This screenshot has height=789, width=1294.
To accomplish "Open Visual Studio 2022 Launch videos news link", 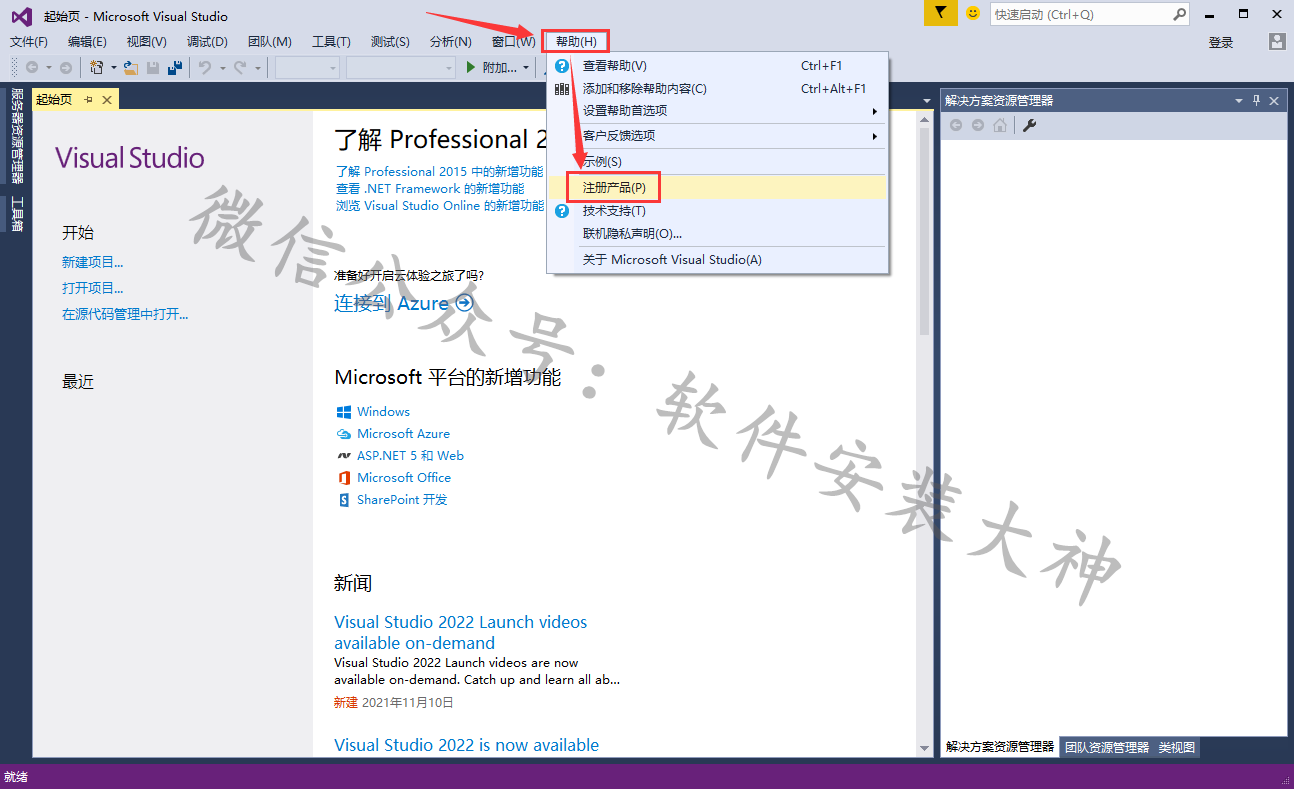I will tap(461, 632).
